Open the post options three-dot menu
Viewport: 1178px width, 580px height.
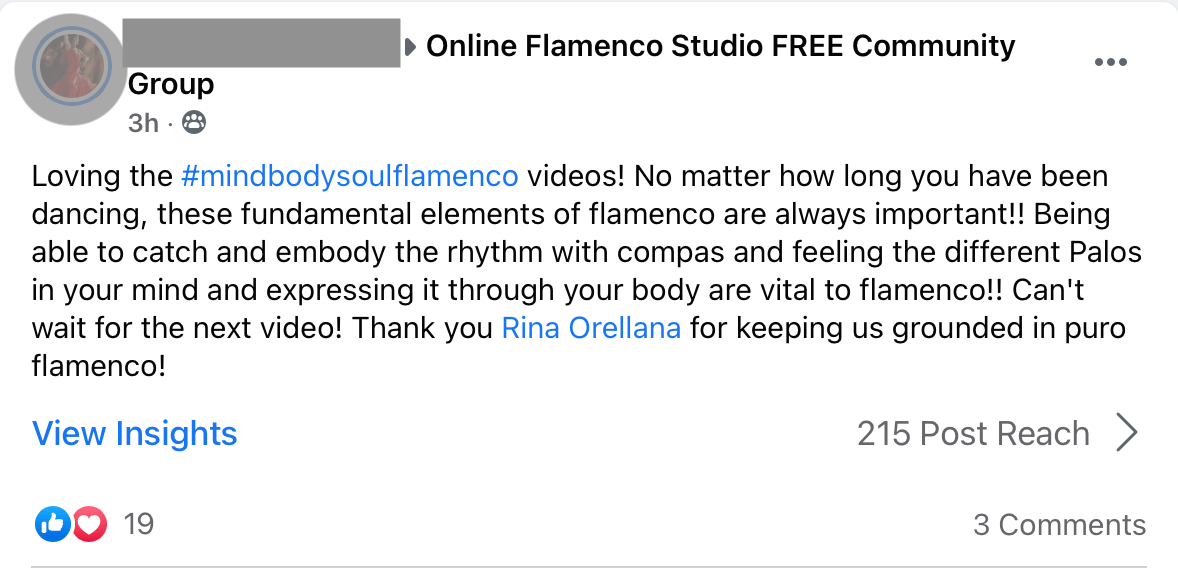point(1111,62)
